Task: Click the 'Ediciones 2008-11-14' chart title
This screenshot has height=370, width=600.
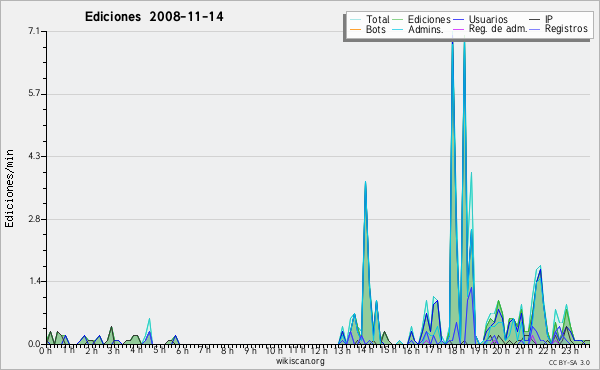Action: [x=154, y=17]
